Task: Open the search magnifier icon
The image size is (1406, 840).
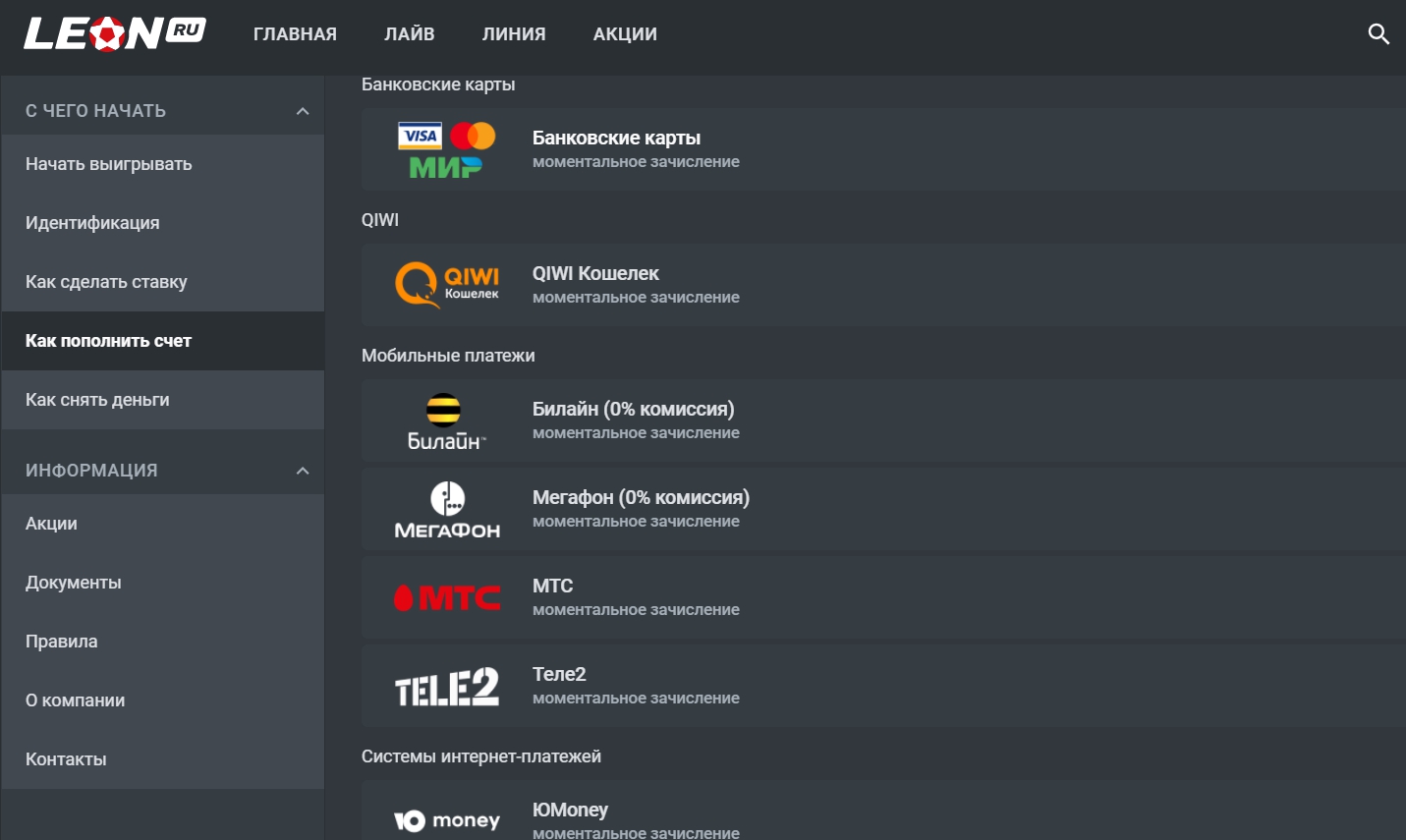Action: click(x=1378, y=34)
